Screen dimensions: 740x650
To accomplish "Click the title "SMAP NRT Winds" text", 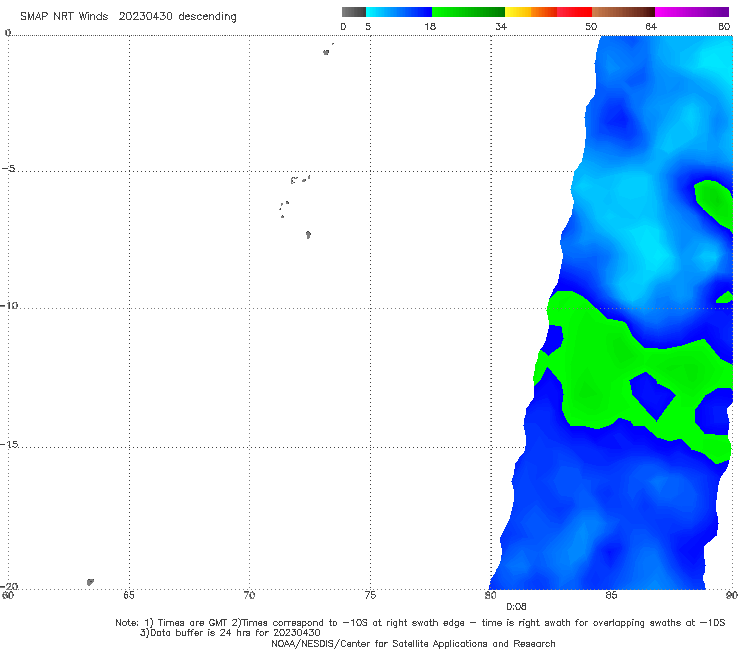I will pos(64,17).
